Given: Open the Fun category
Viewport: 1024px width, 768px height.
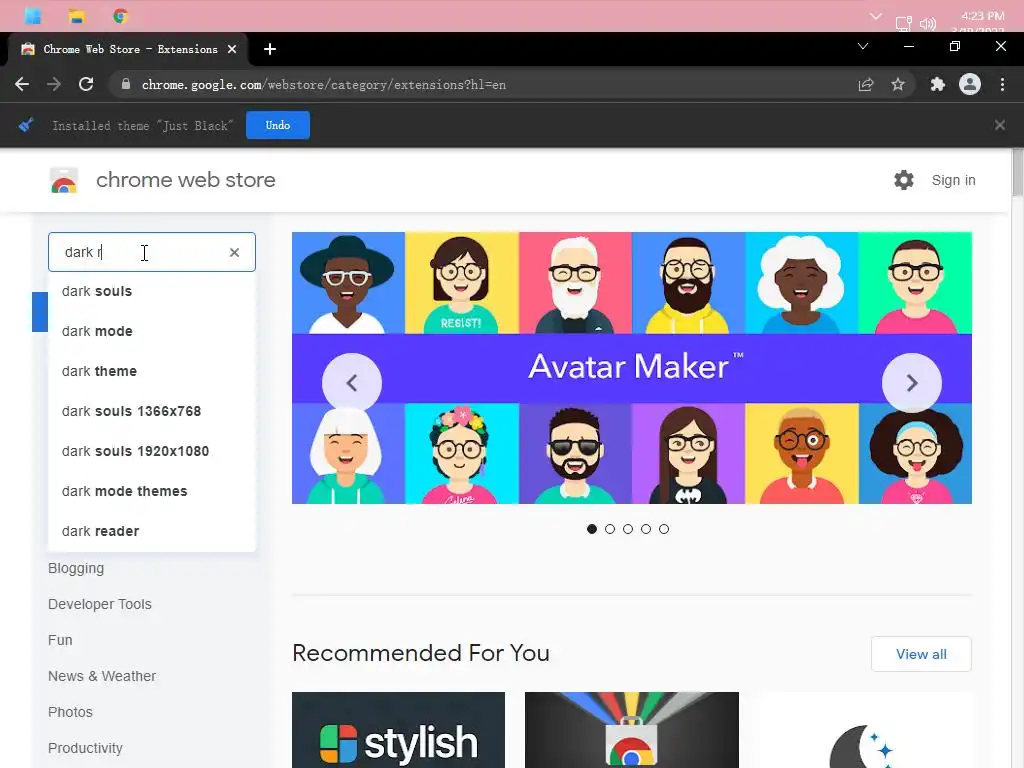Looking at the screenshot, I should point(60,640).
